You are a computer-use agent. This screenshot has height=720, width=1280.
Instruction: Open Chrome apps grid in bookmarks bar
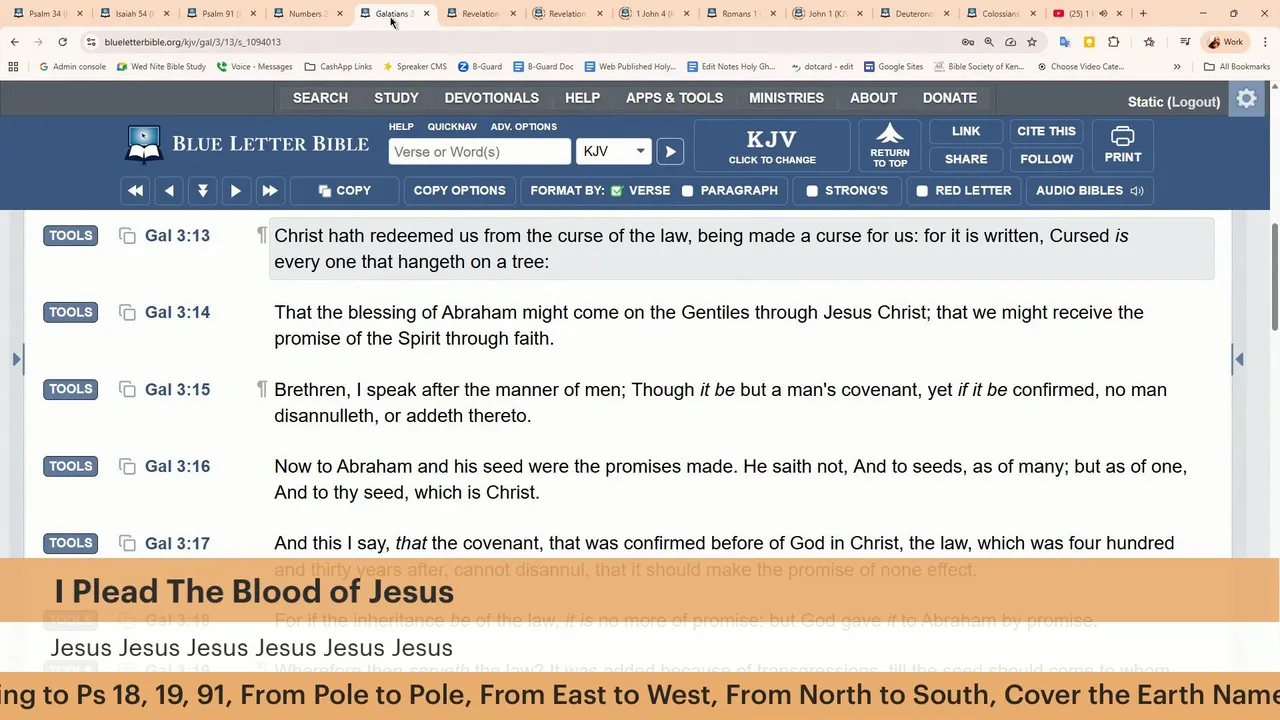pyautogui.click(x=13, y=67)
